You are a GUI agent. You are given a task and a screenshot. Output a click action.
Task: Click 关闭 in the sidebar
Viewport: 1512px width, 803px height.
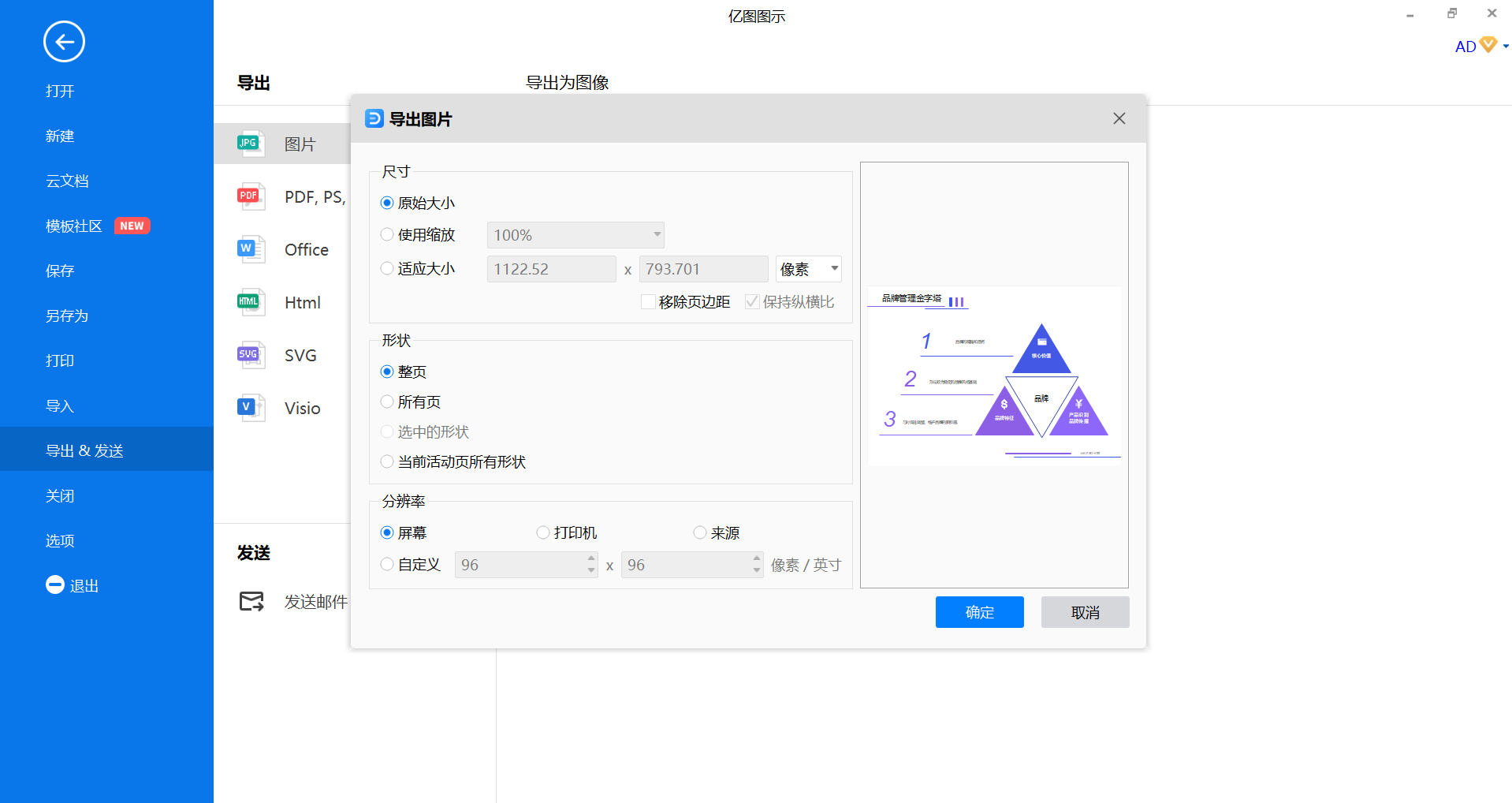pyautogui.click(x=60, y=495)
